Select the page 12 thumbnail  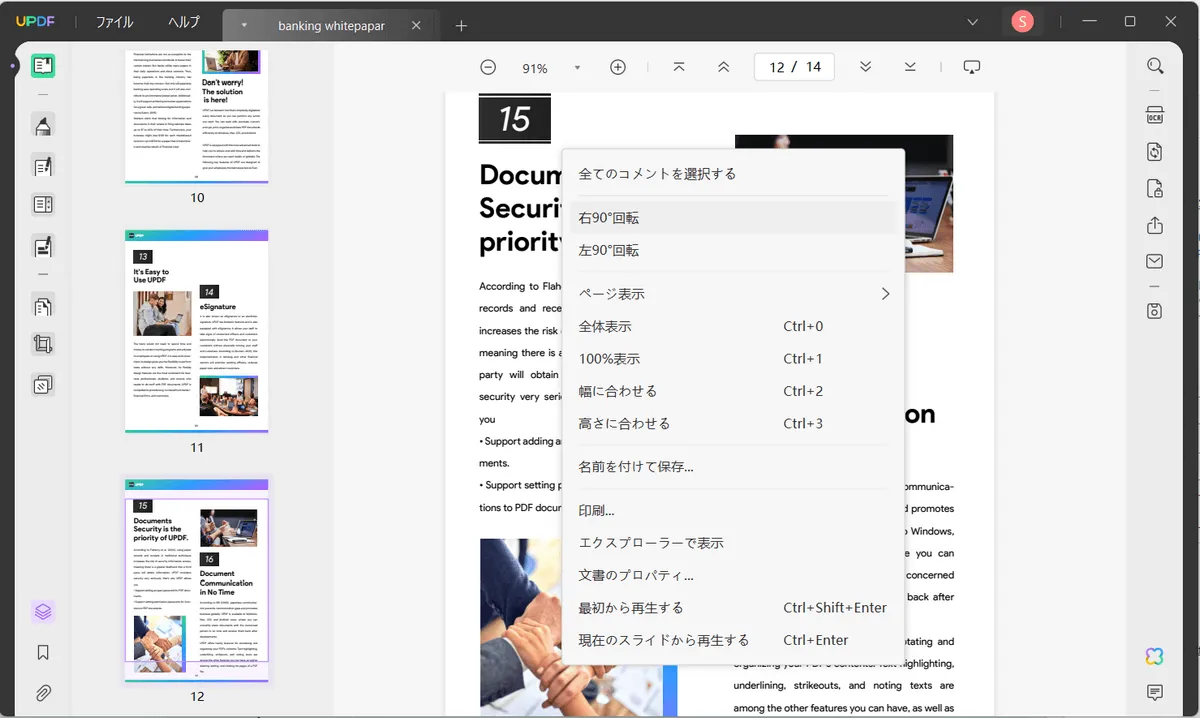[x=197, y=581]
